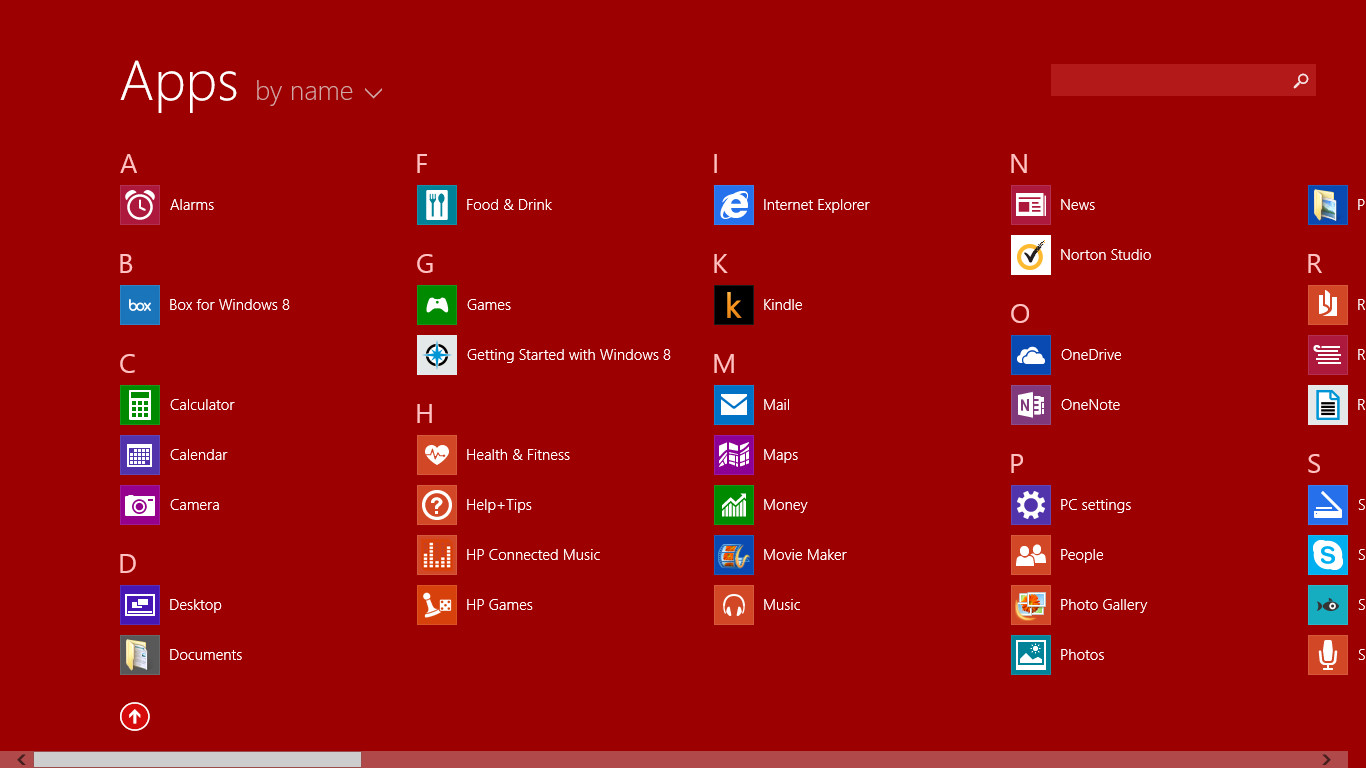Image resolution: width=1366 pixels, height=768 pixels.
Task: Select the letter P group header
Action: (x=1017, y=464)
